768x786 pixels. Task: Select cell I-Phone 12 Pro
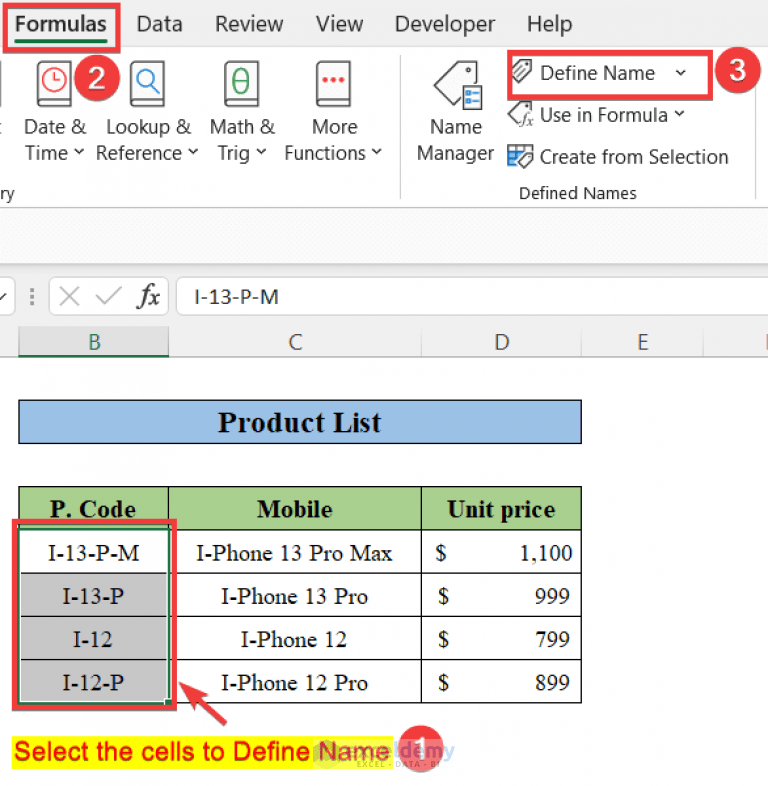point(295,682)
